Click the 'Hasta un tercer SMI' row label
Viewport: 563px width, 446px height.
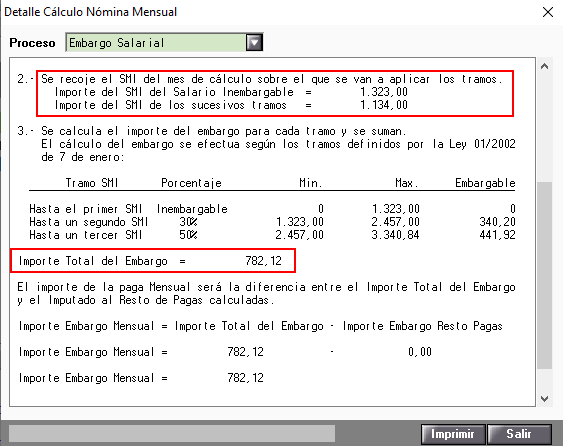pyautogui.click(x=86, y=235)
